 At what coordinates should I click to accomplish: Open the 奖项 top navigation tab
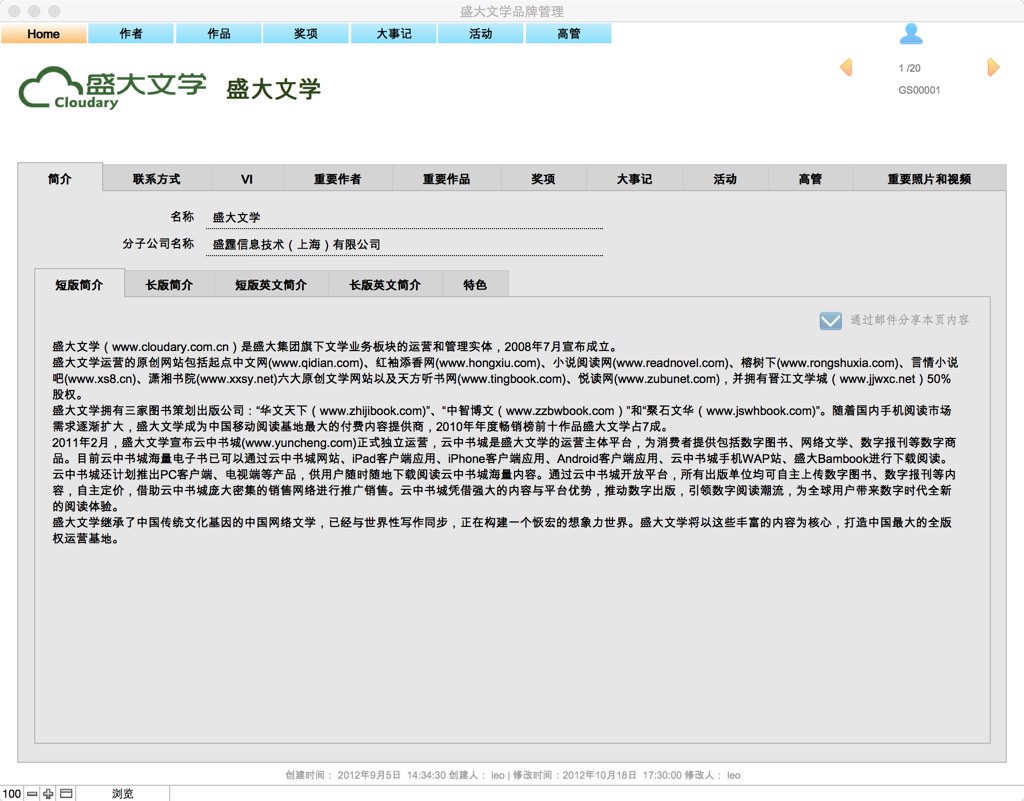click(306, 34)
